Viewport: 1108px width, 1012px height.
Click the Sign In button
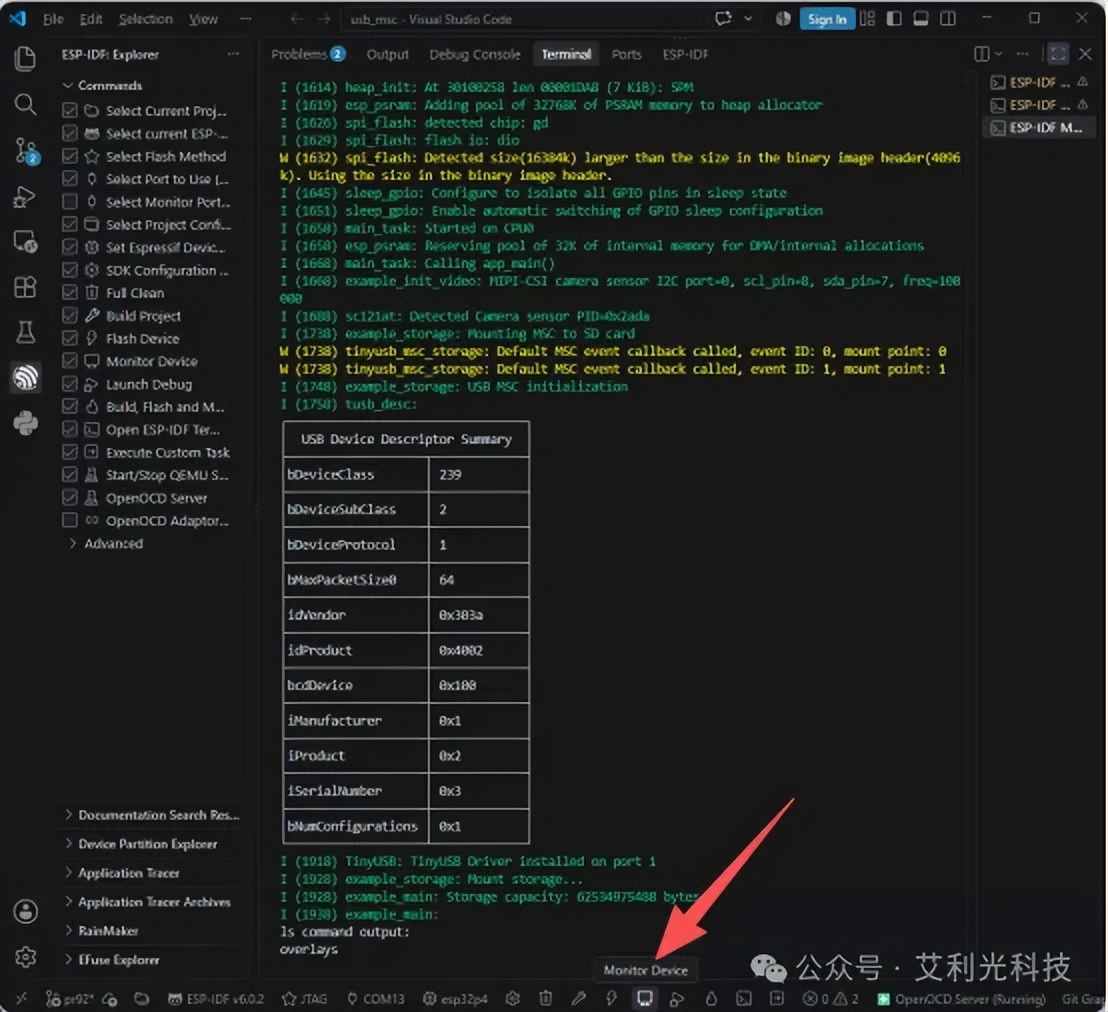pos(827,19)
